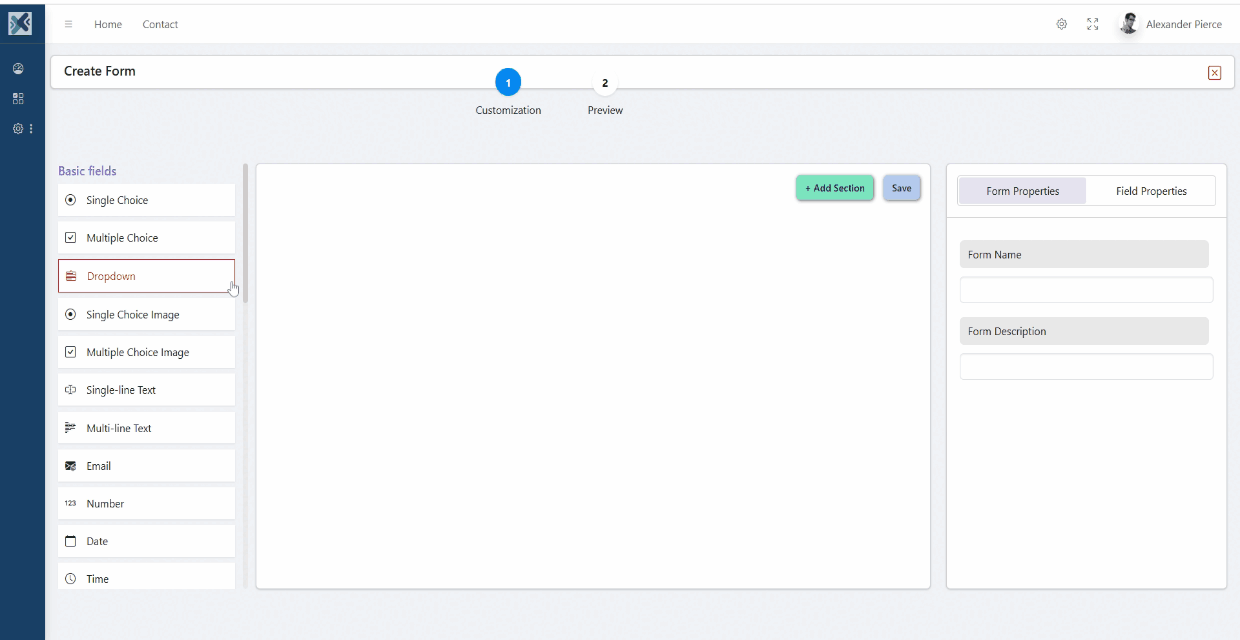Select the Single Choice field
This screenshot has height=640, width=1240.
tap(146, 200)
